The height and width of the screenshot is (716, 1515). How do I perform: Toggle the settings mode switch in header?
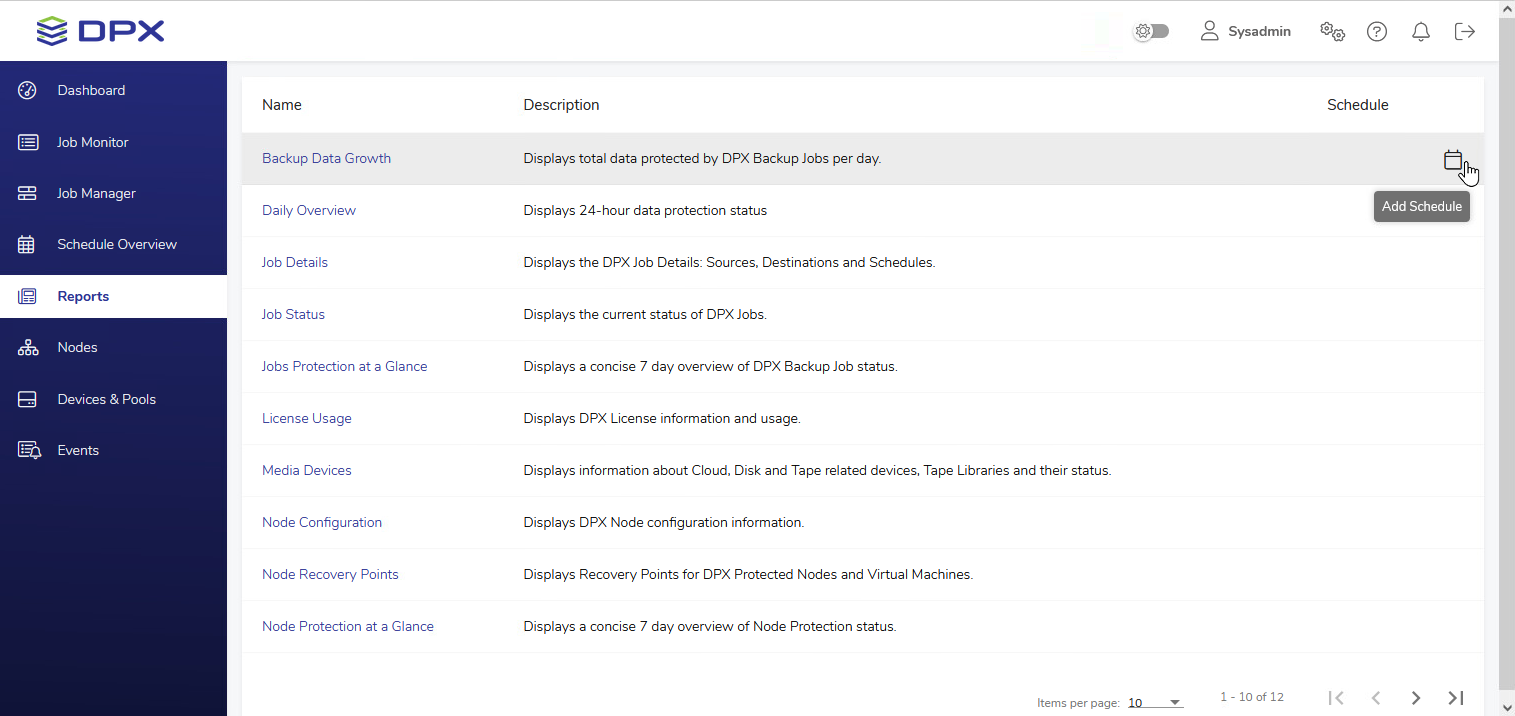1151,31
